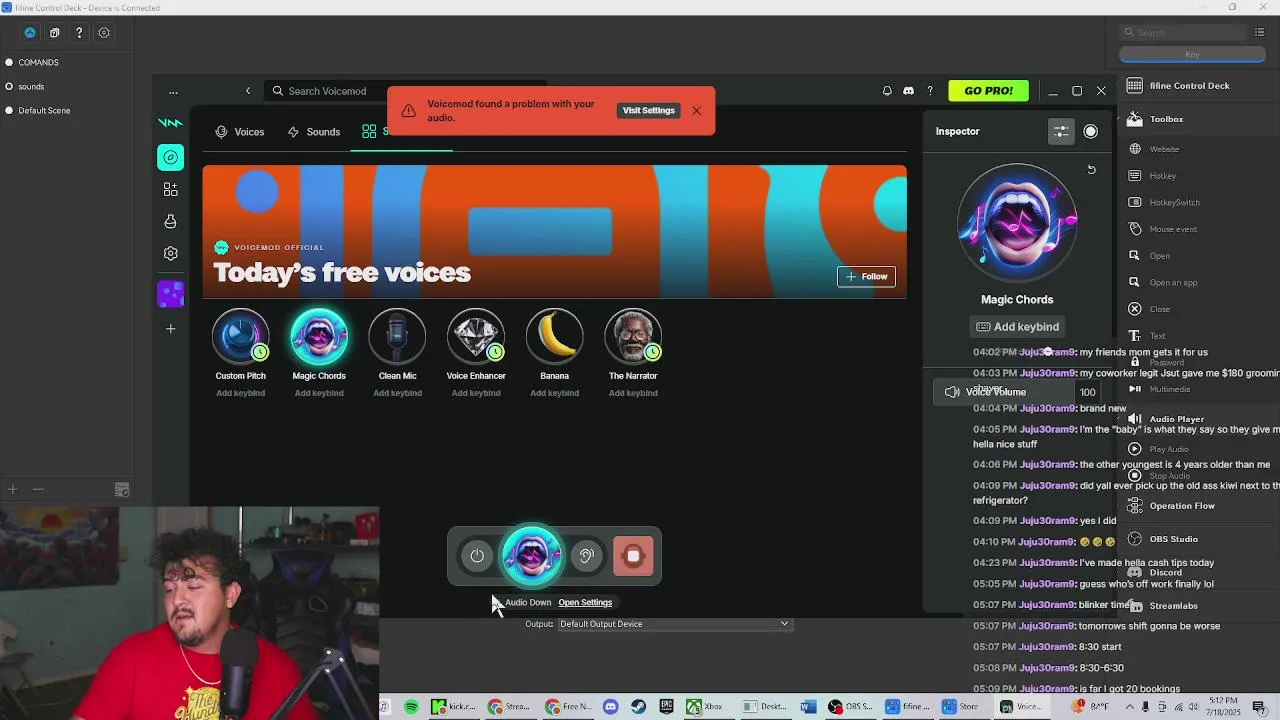
Task: Expand OBS Studio section
Action: (x=1173, y=539)
